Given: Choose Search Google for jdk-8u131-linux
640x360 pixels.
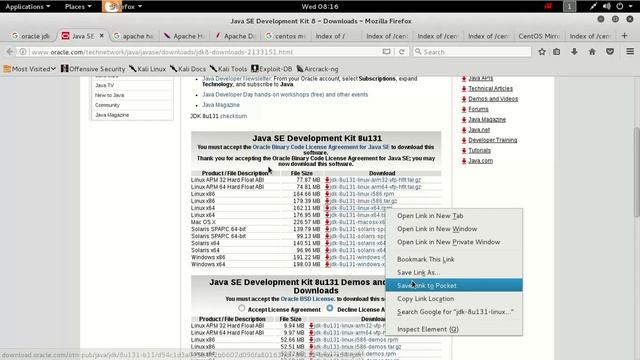Looking at the screenshot, I should coord(454,311).
